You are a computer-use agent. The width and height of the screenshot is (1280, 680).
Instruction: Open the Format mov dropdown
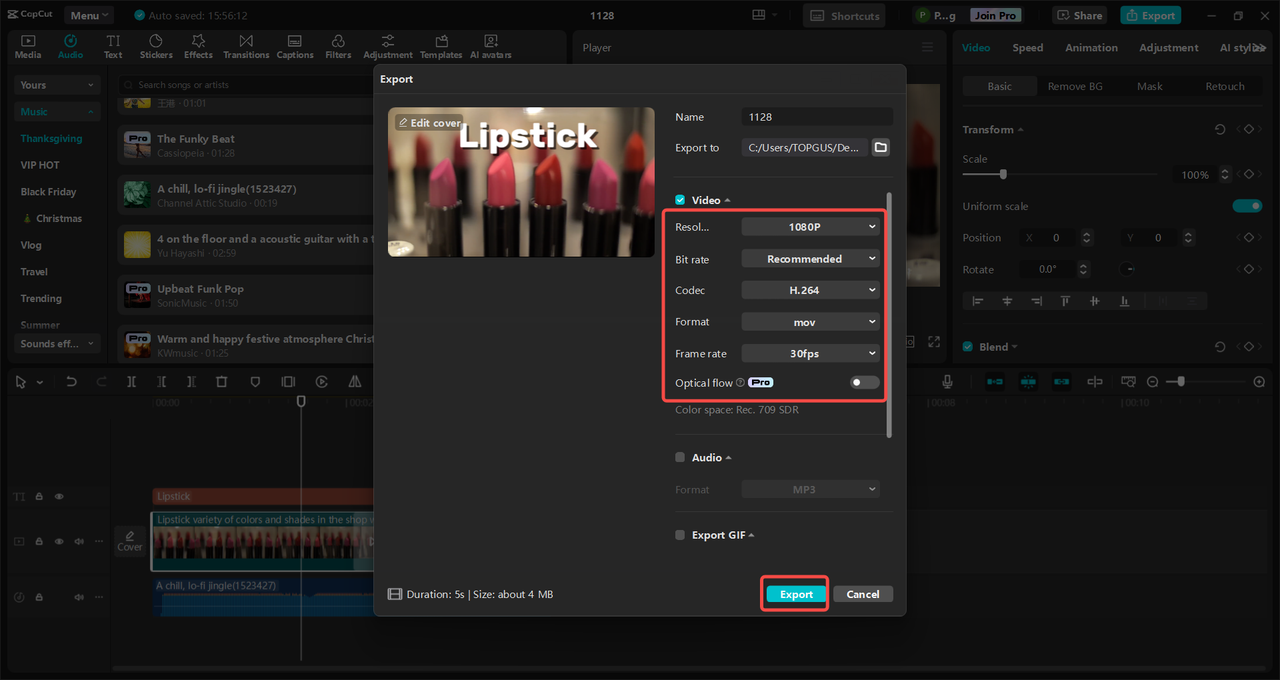(811, 322)
